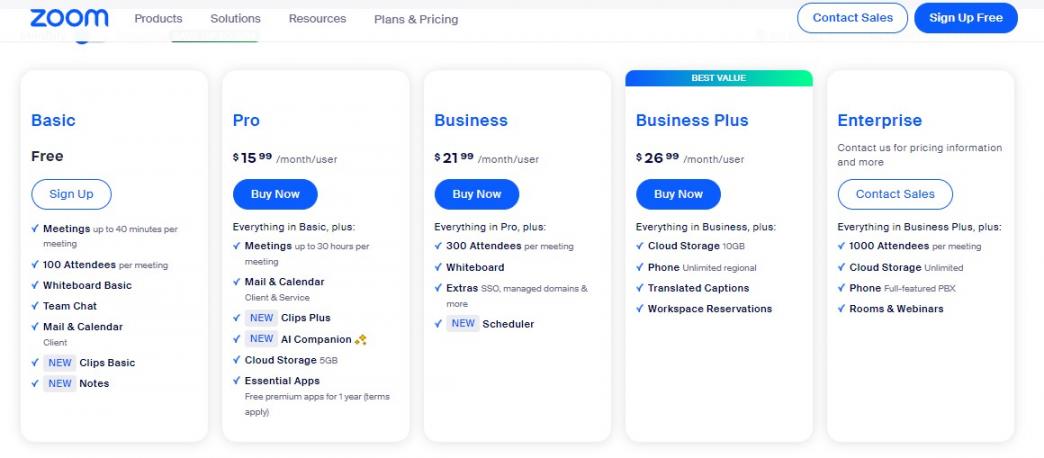Click the Zoom logo

[69, 18]
